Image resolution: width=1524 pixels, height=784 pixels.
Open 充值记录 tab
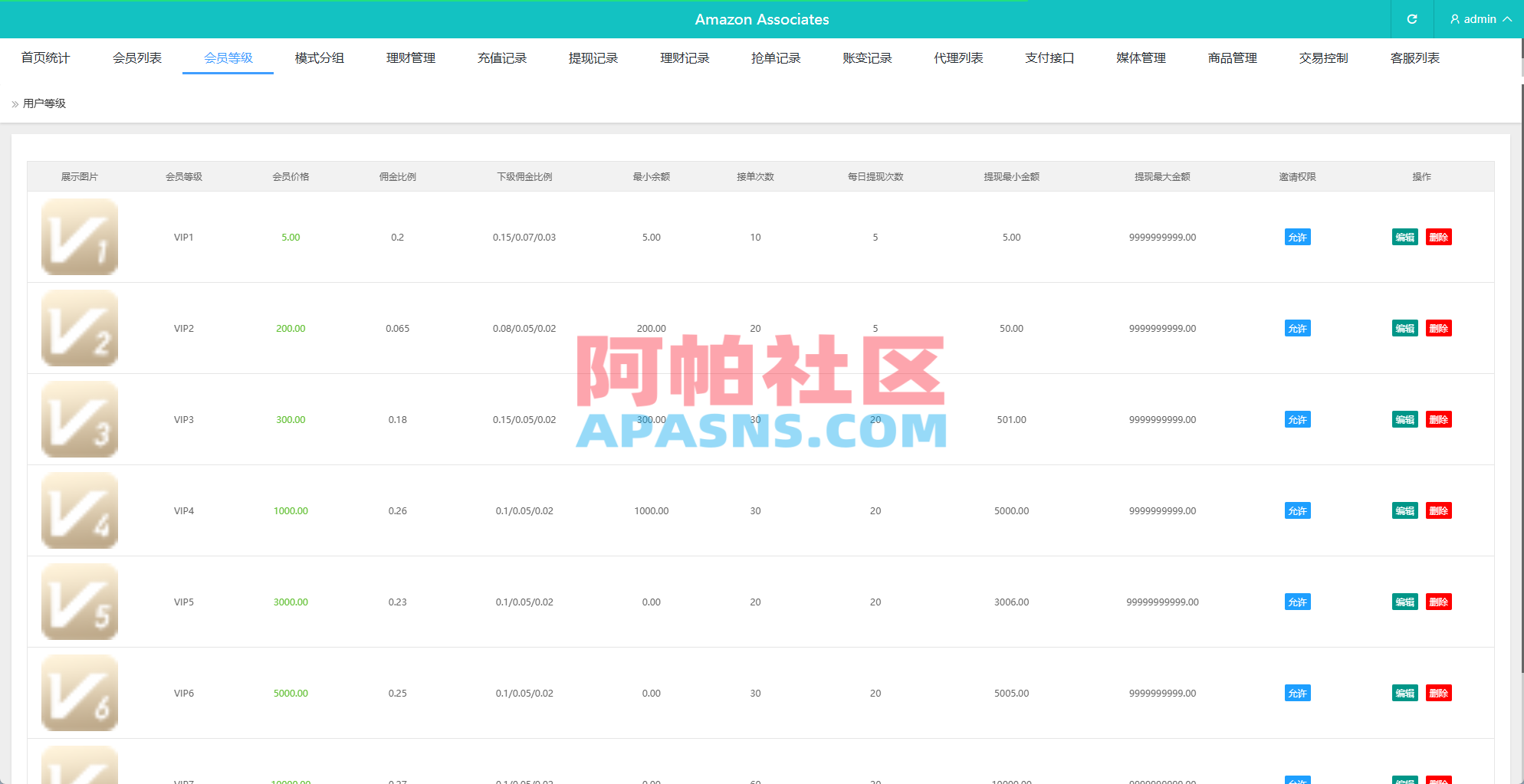502,58
